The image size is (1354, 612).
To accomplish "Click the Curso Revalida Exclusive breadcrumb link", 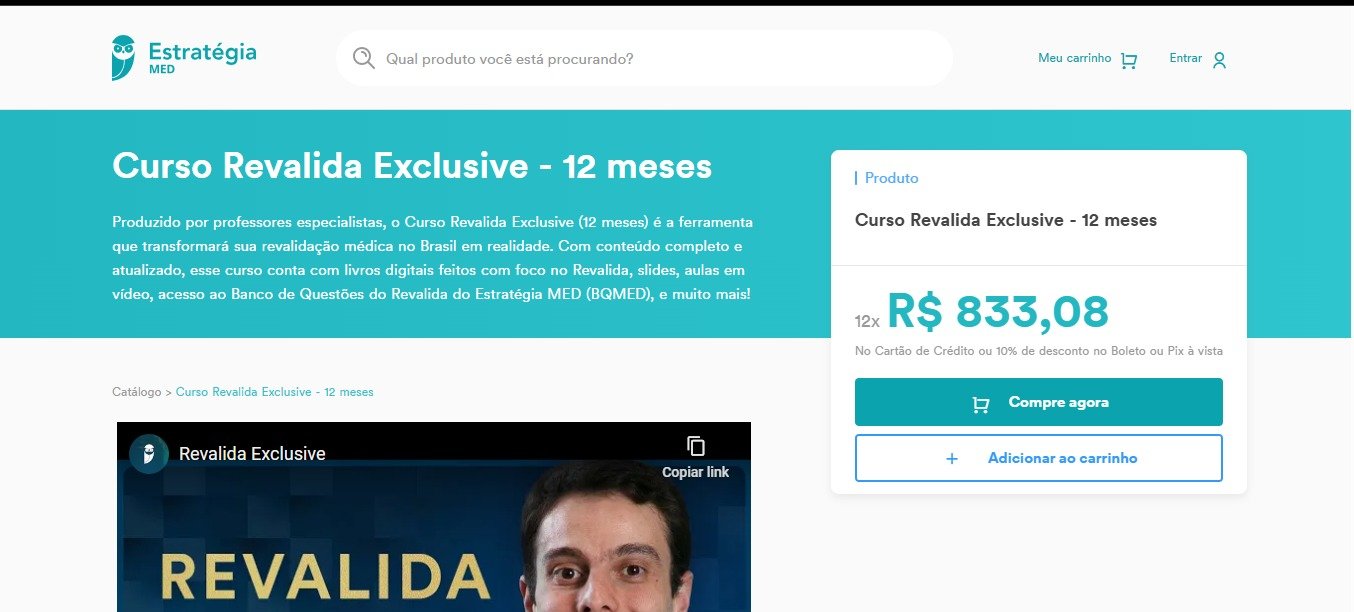I will coord(275,392).
